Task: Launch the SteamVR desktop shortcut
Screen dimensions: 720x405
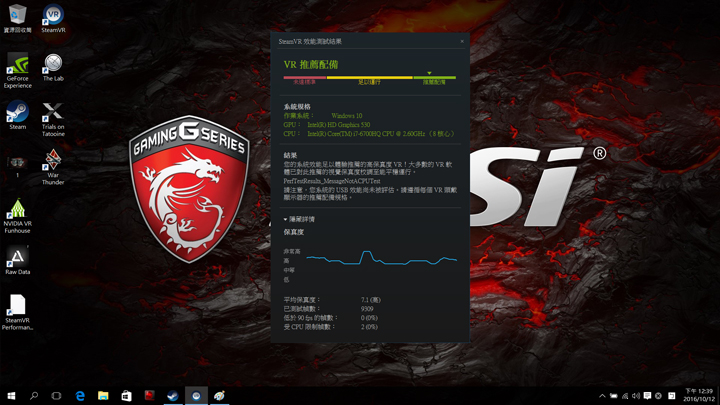Action: click(x=53, y=18)
